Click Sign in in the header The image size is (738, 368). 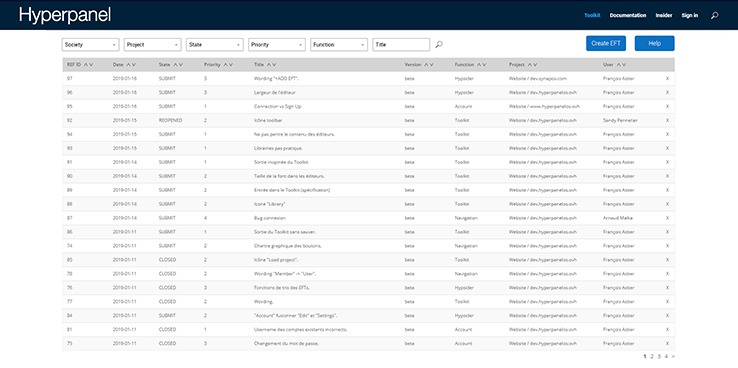pos(690,16)
